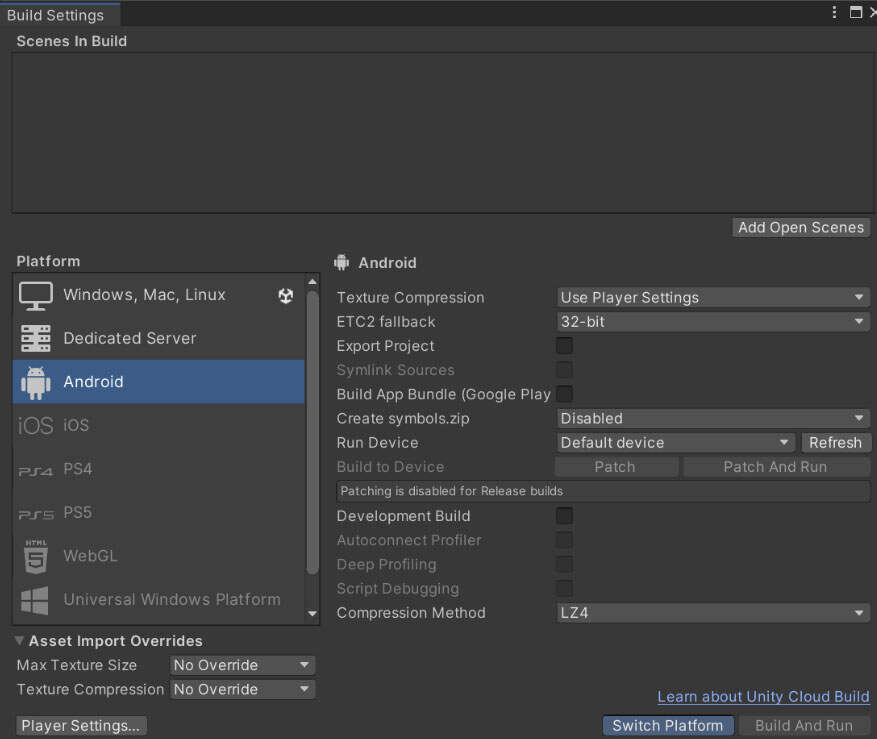877x739 pixels.
Task: Toggle the Build App Bundle checkbox
Action: tap(565, 394)
